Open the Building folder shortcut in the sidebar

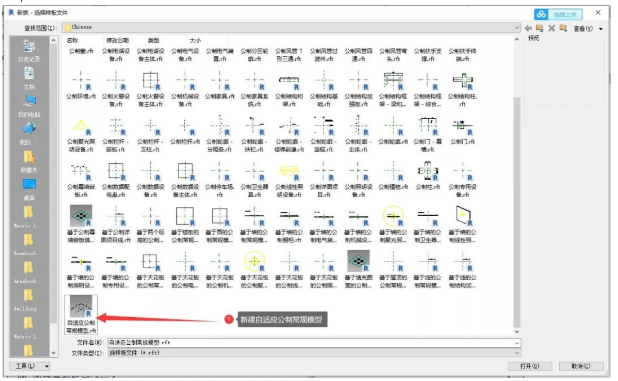pos(29,301)
